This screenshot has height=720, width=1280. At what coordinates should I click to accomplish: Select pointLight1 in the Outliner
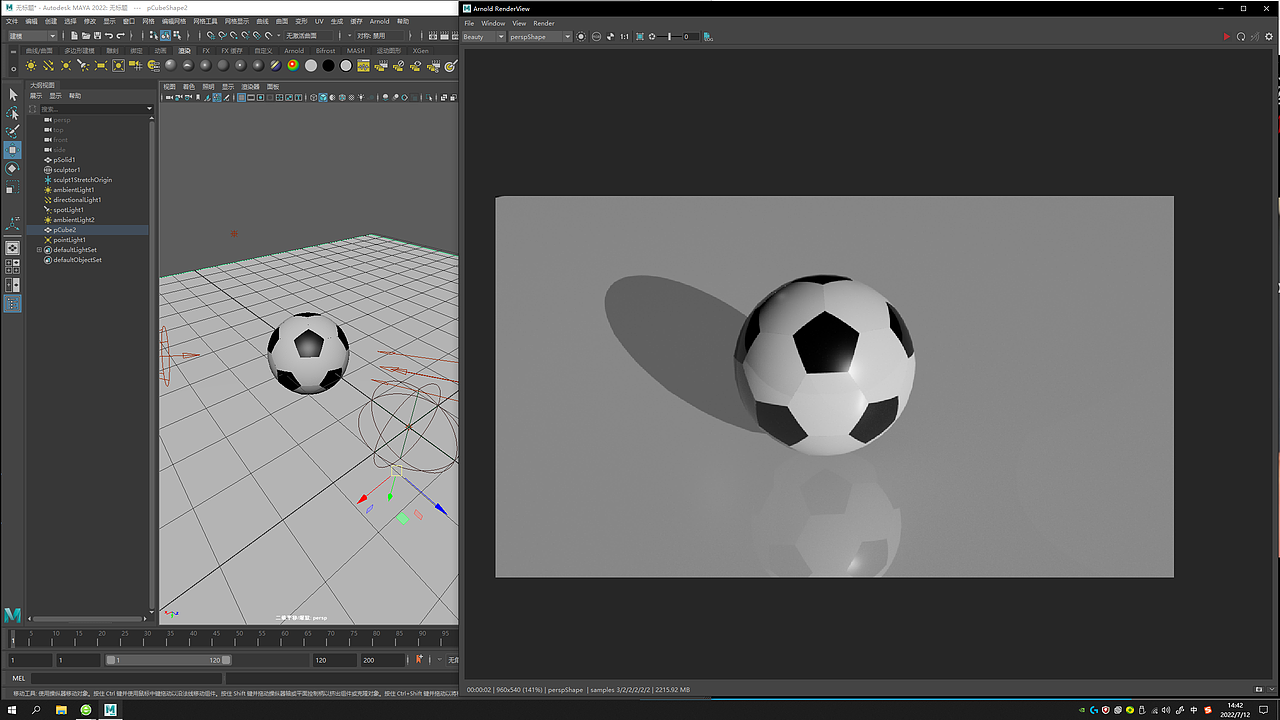[x=69, y=240]
